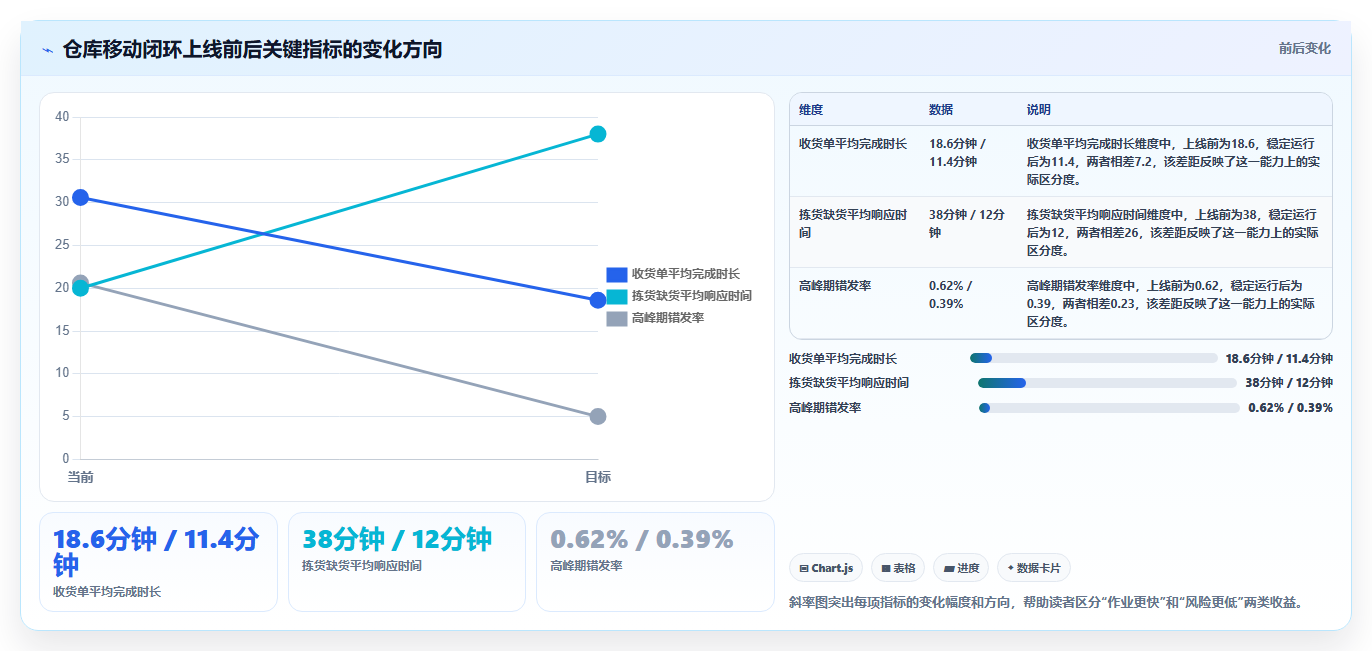This screenshot has height=651, width=1372.
Task: Click the lightning icon beside the title
Action: coord(47,50)
